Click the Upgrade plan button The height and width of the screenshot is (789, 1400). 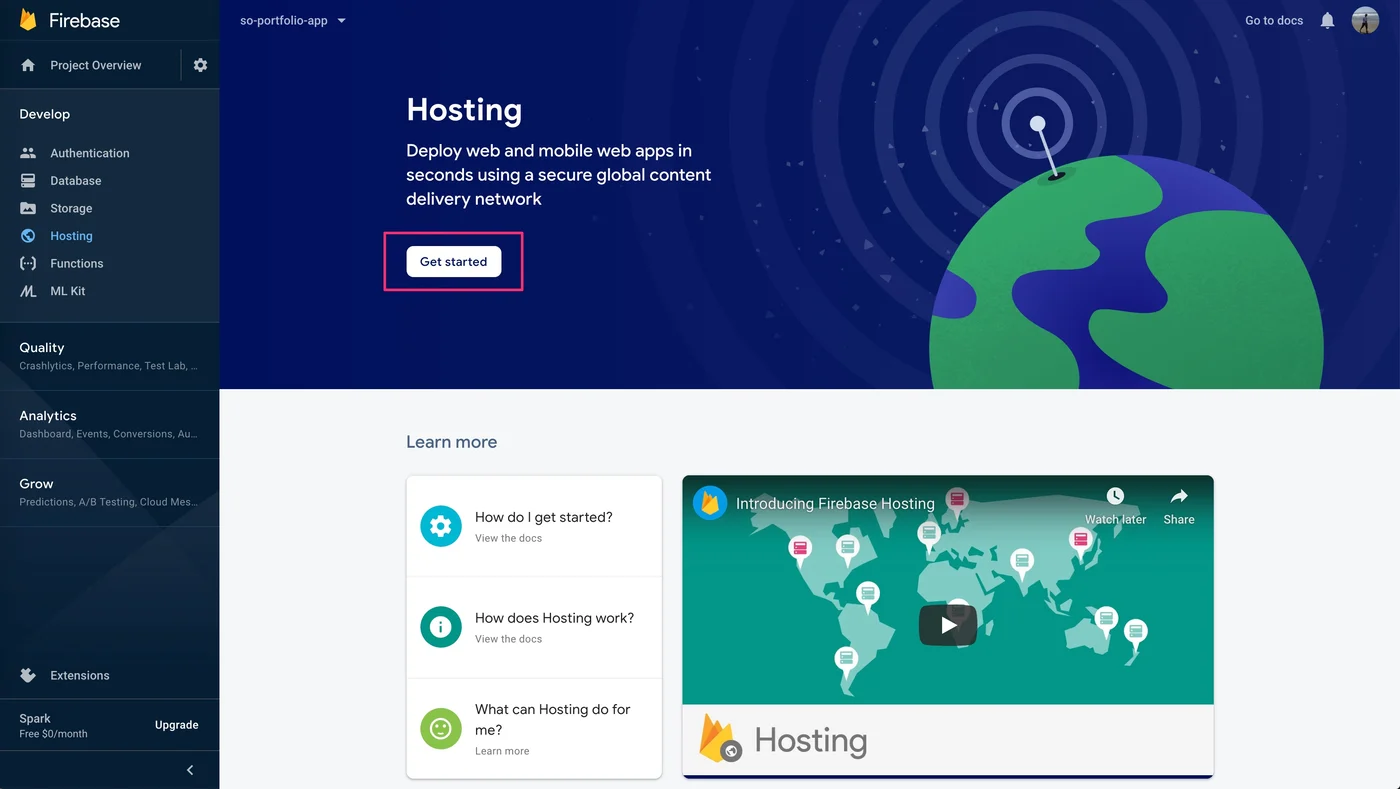pos(177,725)
